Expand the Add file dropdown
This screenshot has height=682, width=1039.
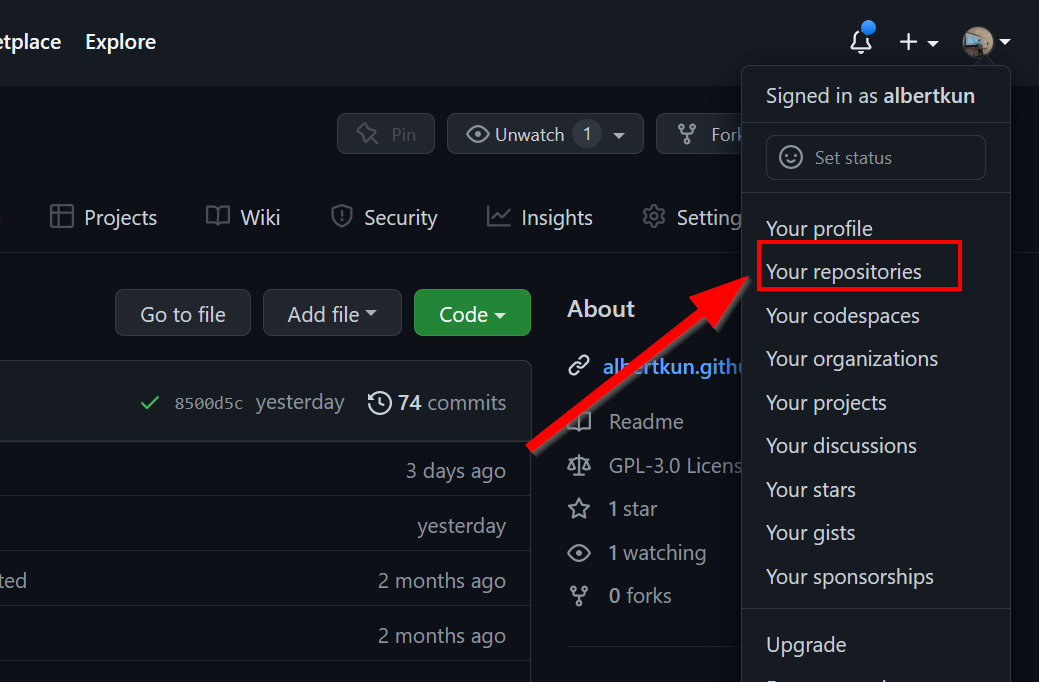pyautogui.click(x=332, y=314)
